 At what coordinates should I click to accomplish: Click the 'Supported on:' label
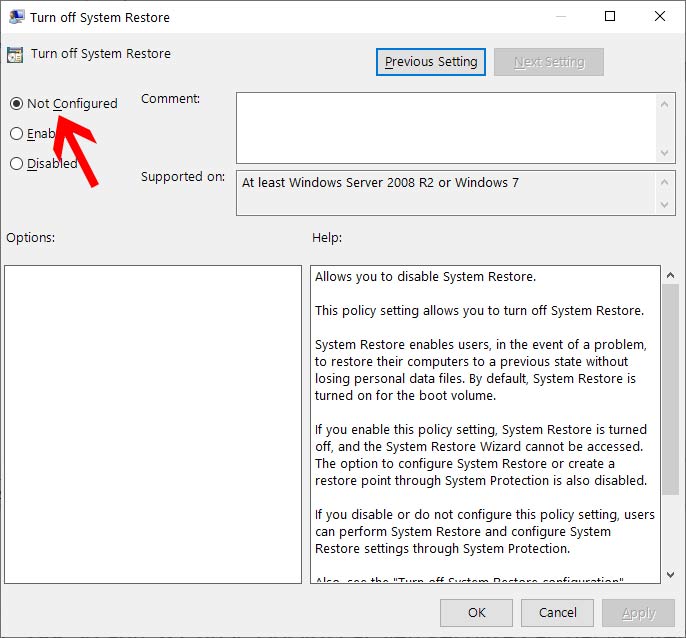(x=183, y=177)
